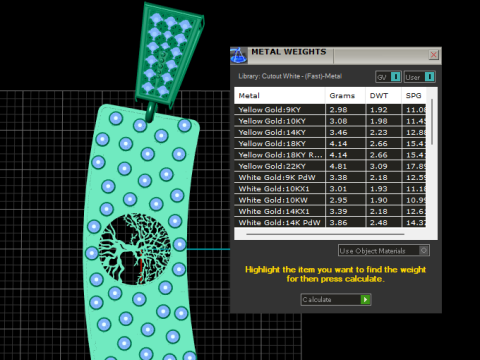Select the White Gold:14KX1 row

pos(330,211)
